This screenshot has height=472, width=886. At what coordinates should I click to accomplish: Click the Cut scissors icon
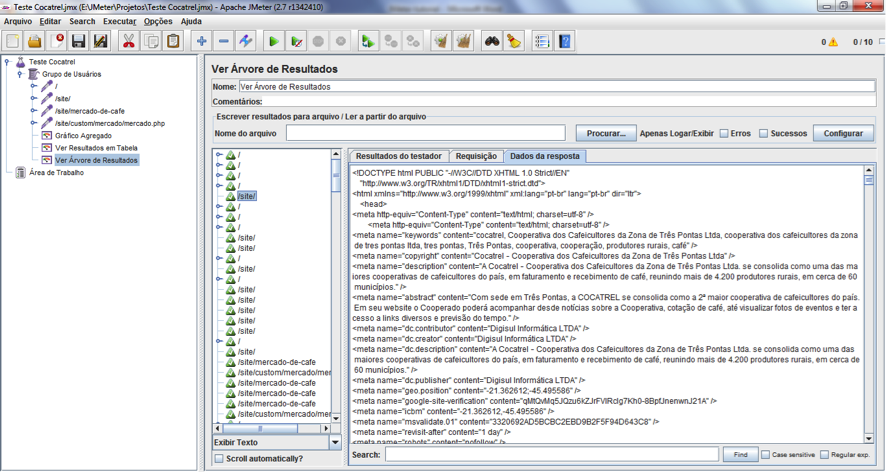129,42
